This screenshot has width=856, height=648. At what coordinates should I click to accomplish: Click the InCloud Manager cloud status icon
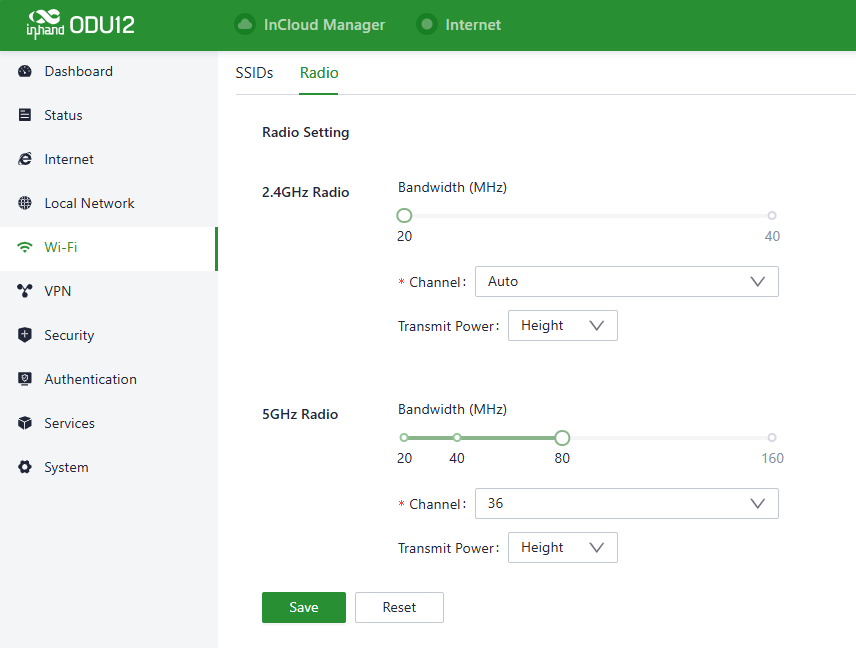coord(244,25)
